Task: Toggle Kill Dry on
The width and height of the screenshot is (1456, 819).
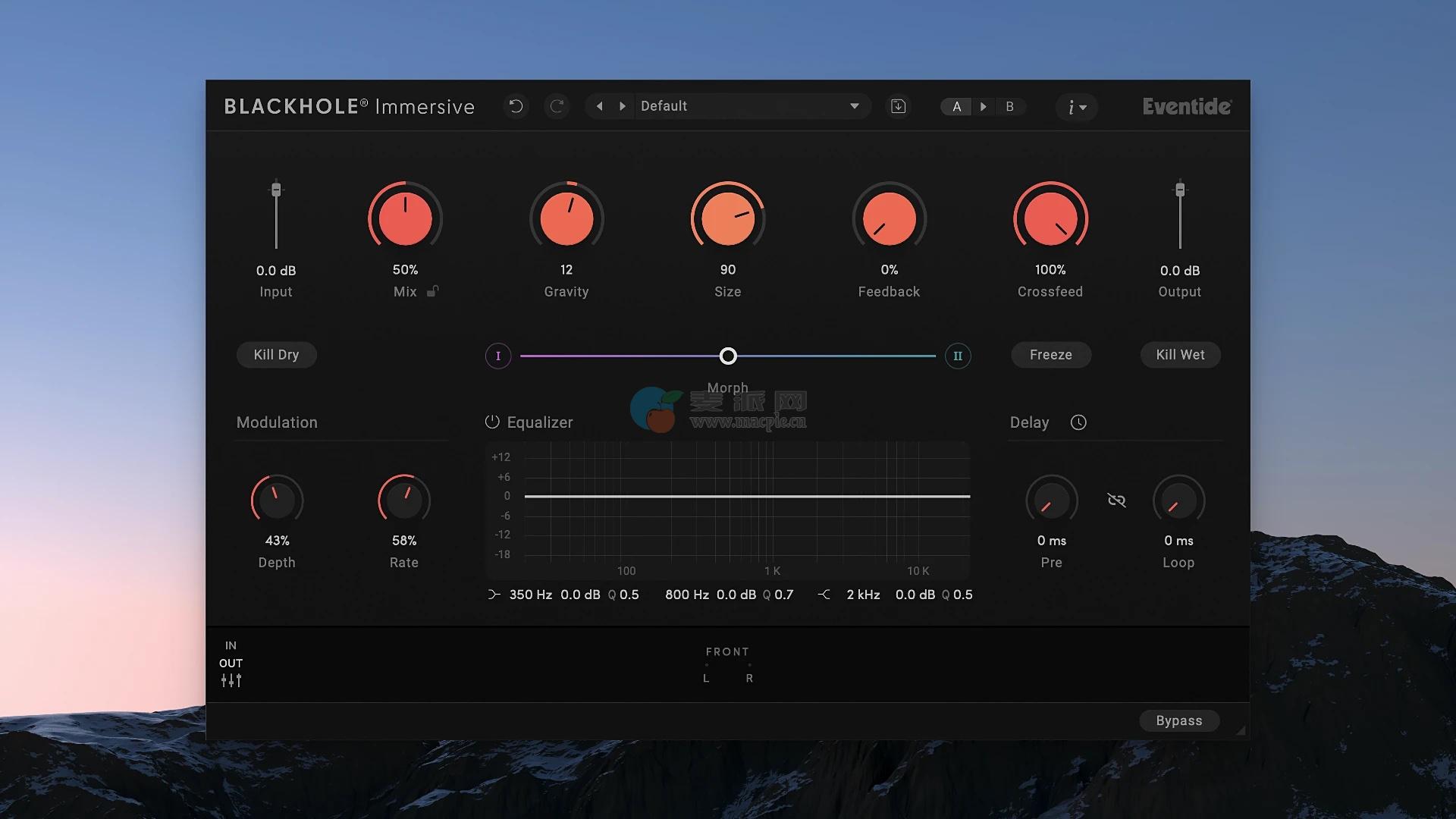Action: (x=276, y=355)
